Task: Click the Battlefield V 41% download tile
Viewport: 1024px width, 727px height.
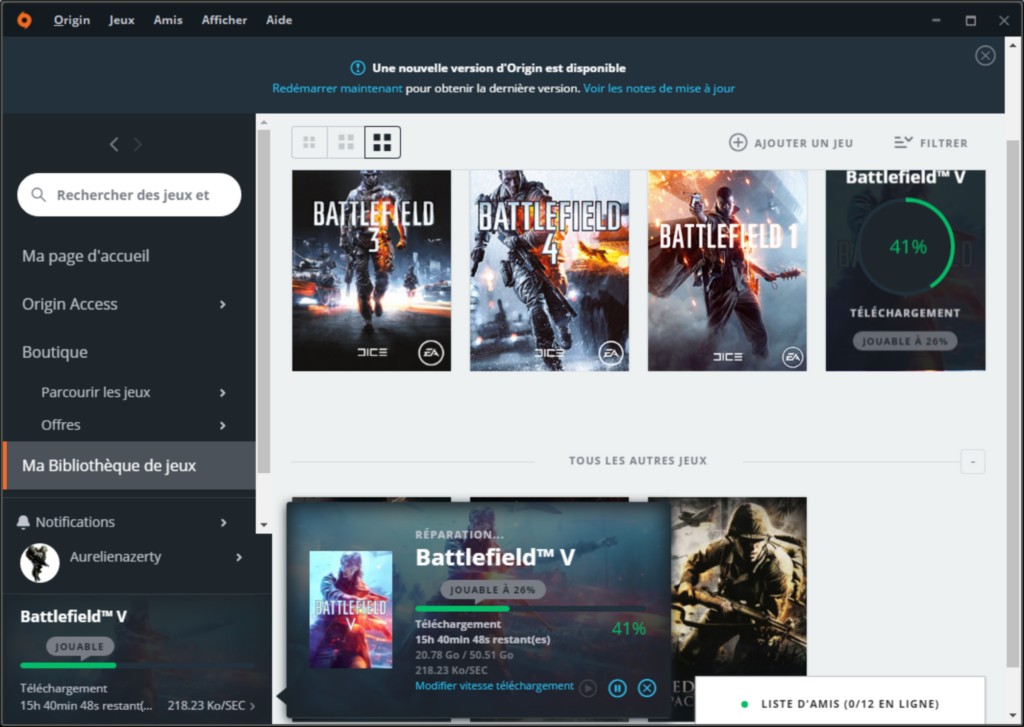Action: 905,270
